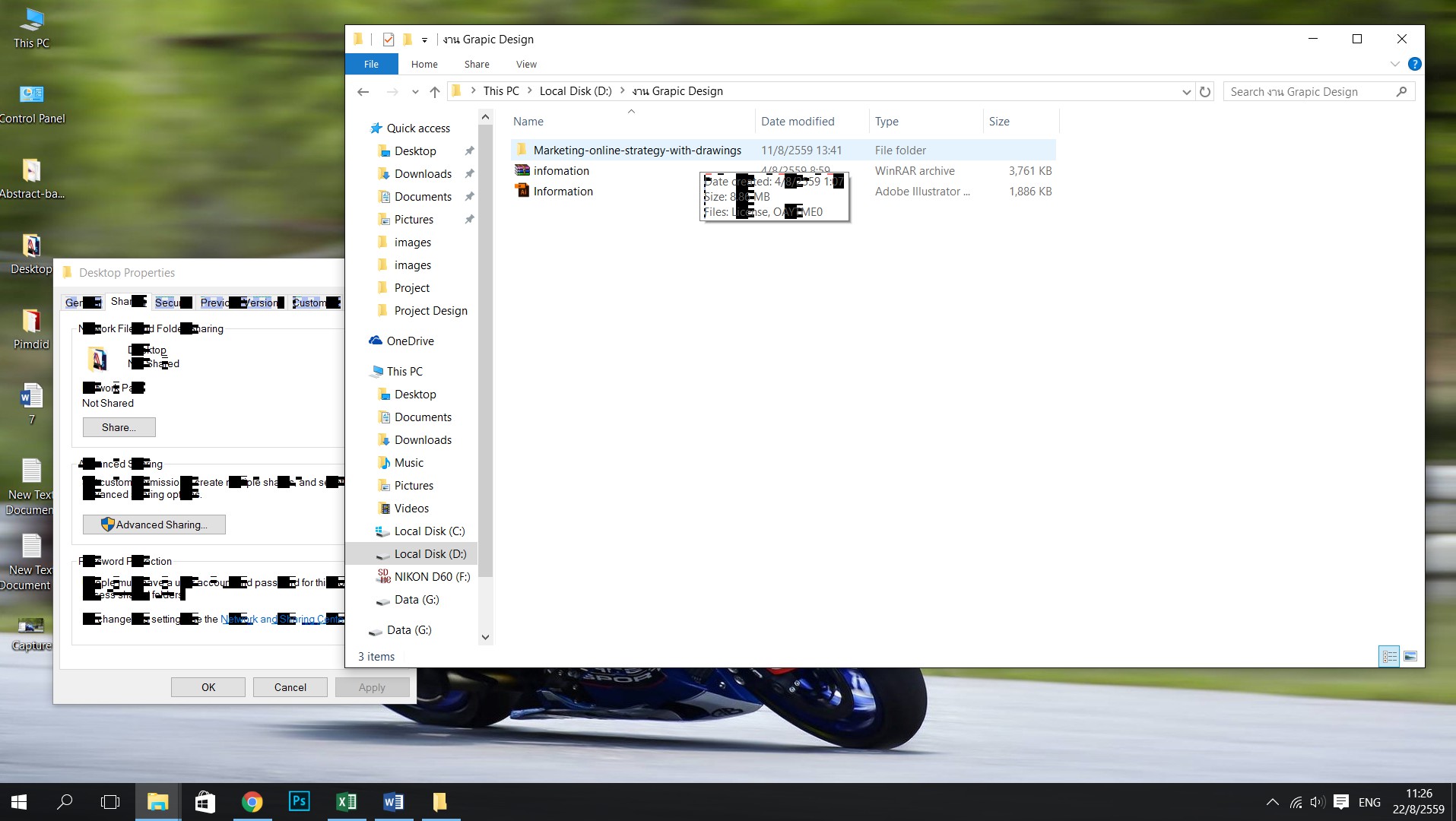
Task: Open the Home ribbon tab
Action: pos(424,65)
